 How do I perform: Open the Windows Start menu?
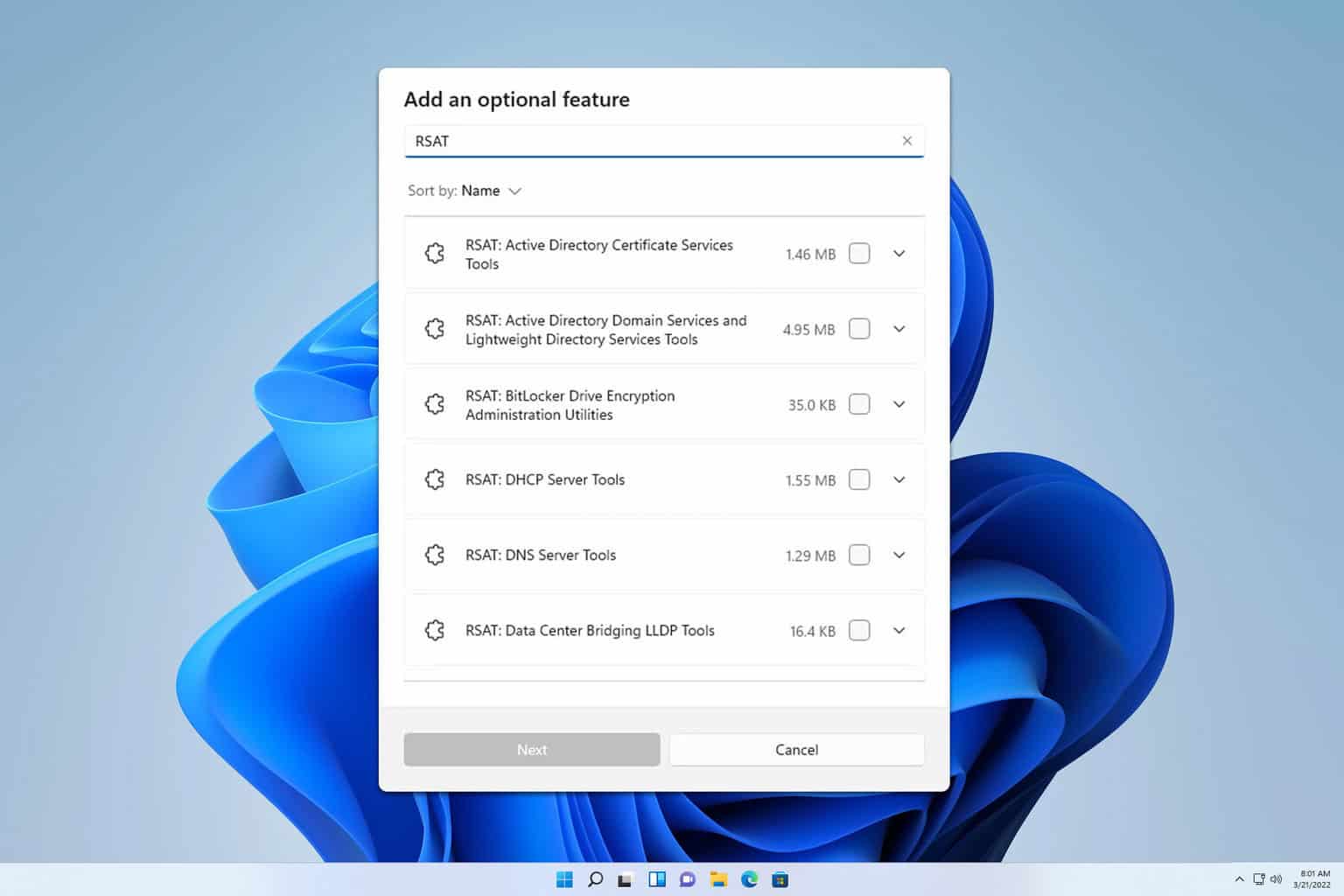(564, 879)
